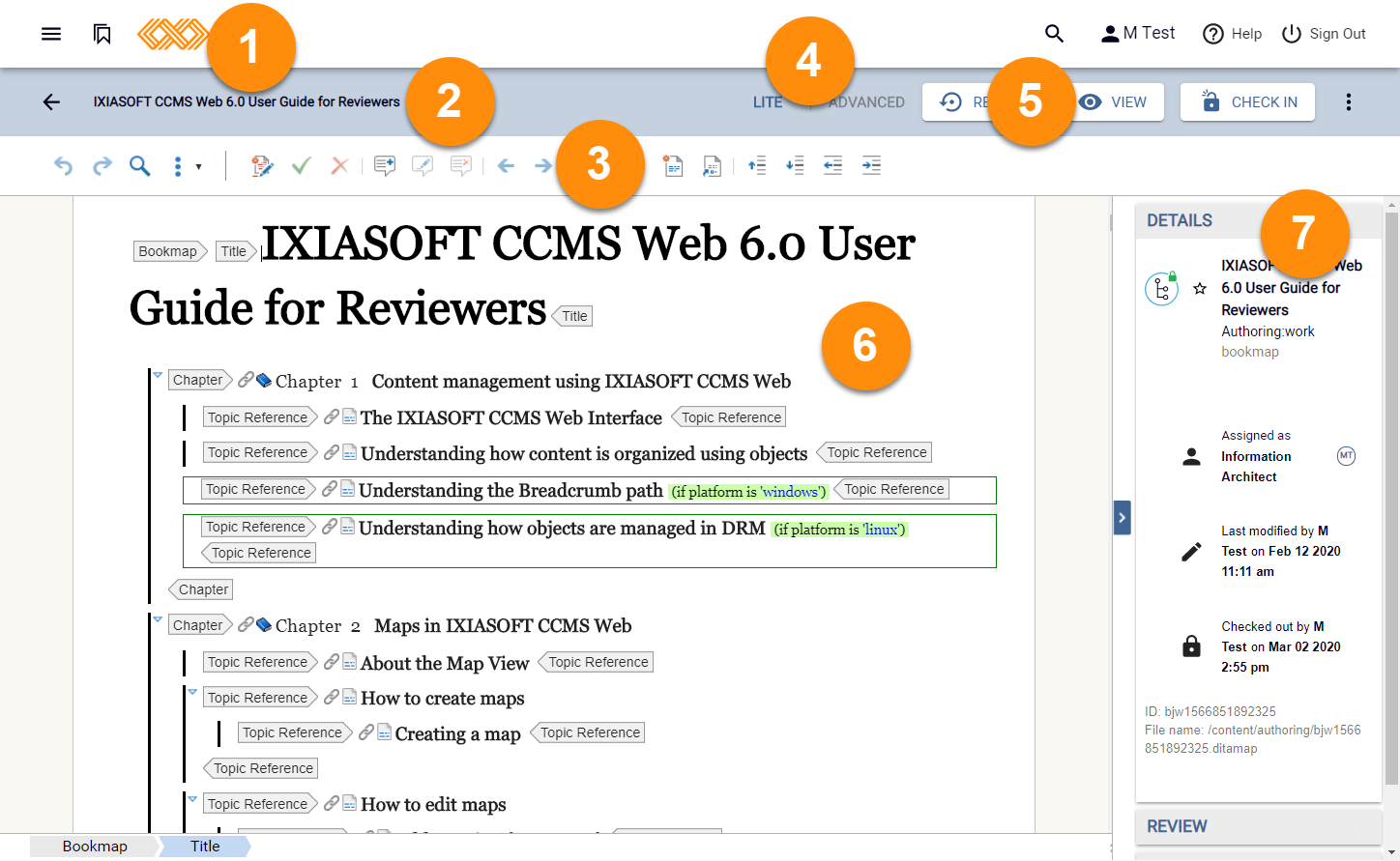Go to previous change
Screen dimensions: 1400x861
(x=506, y=166)
